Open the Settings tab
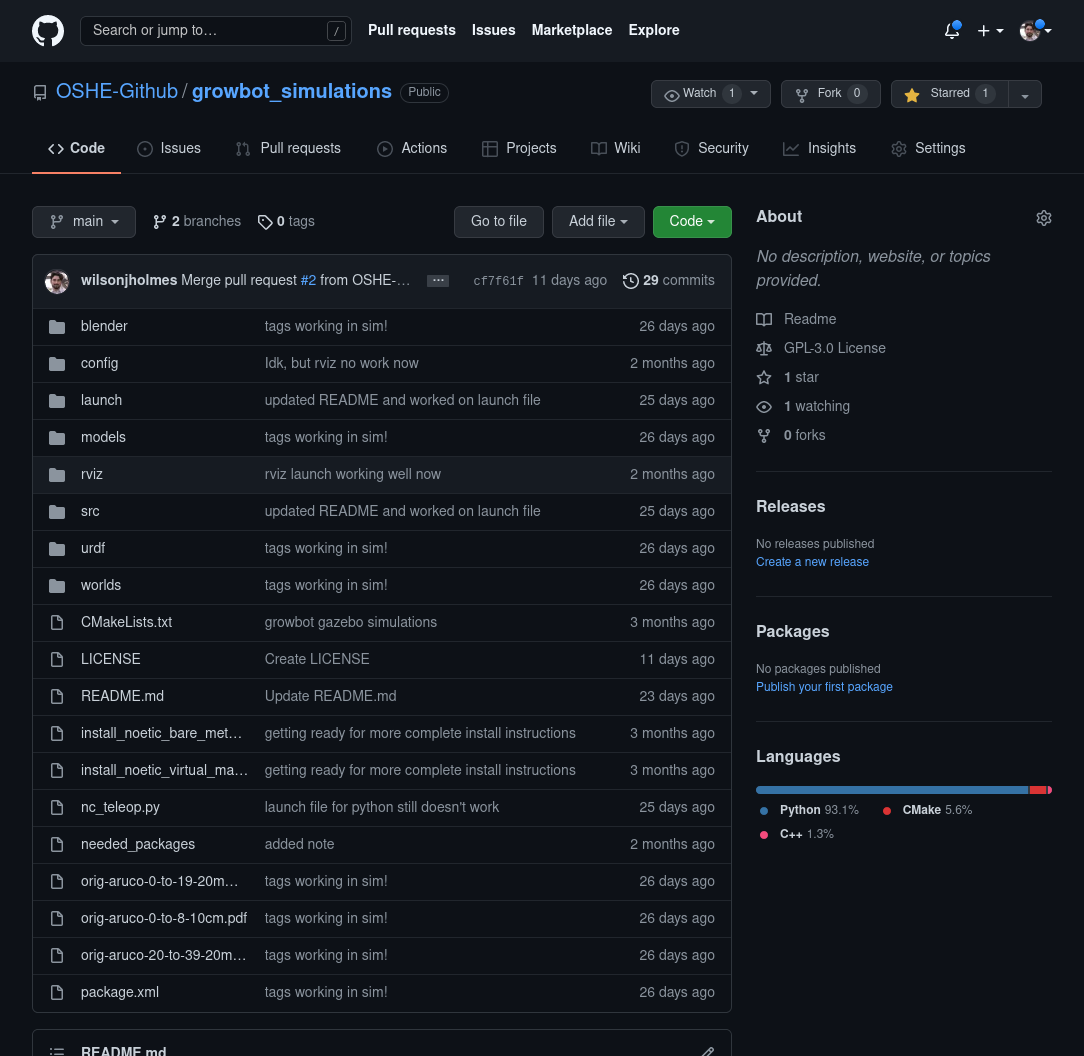 point(928,149)
